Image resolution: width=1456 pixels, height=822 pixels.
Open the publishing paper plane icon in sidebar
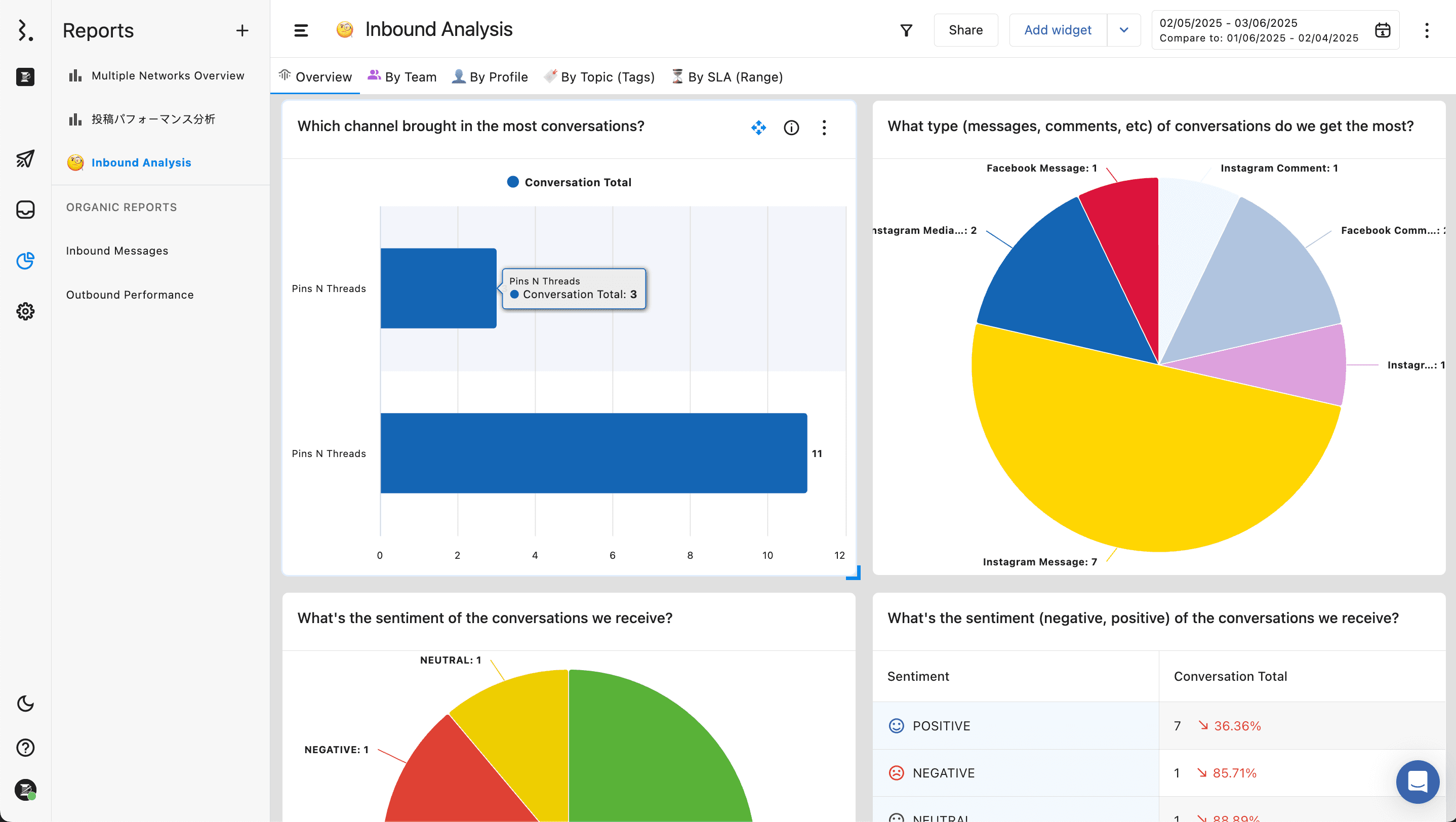tap(25, 159)
